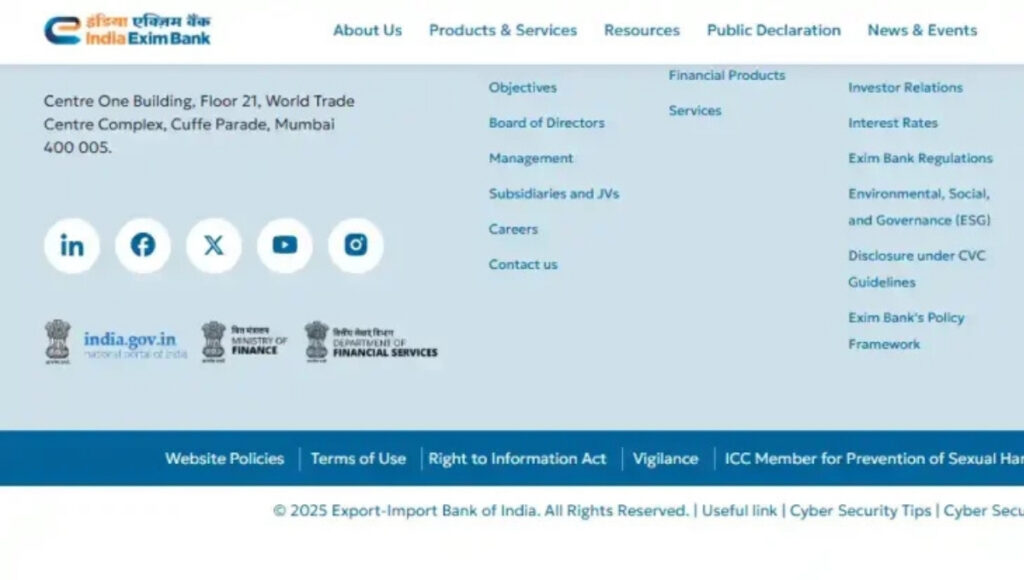The height and width of the screenshot is (580, 1024).
Task: Go to the YouTube channel icon
Action: (285, 246)
